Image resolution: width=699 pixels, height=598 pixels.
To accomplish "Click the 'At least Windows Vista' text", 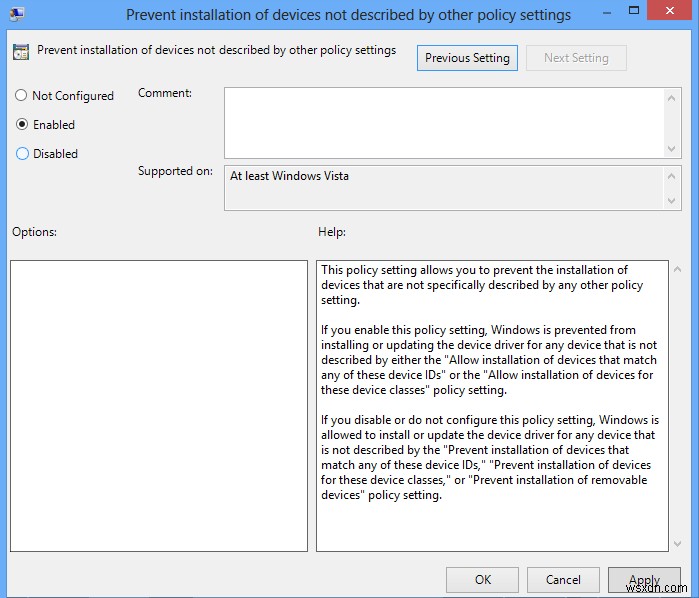I will pos(289,176).
